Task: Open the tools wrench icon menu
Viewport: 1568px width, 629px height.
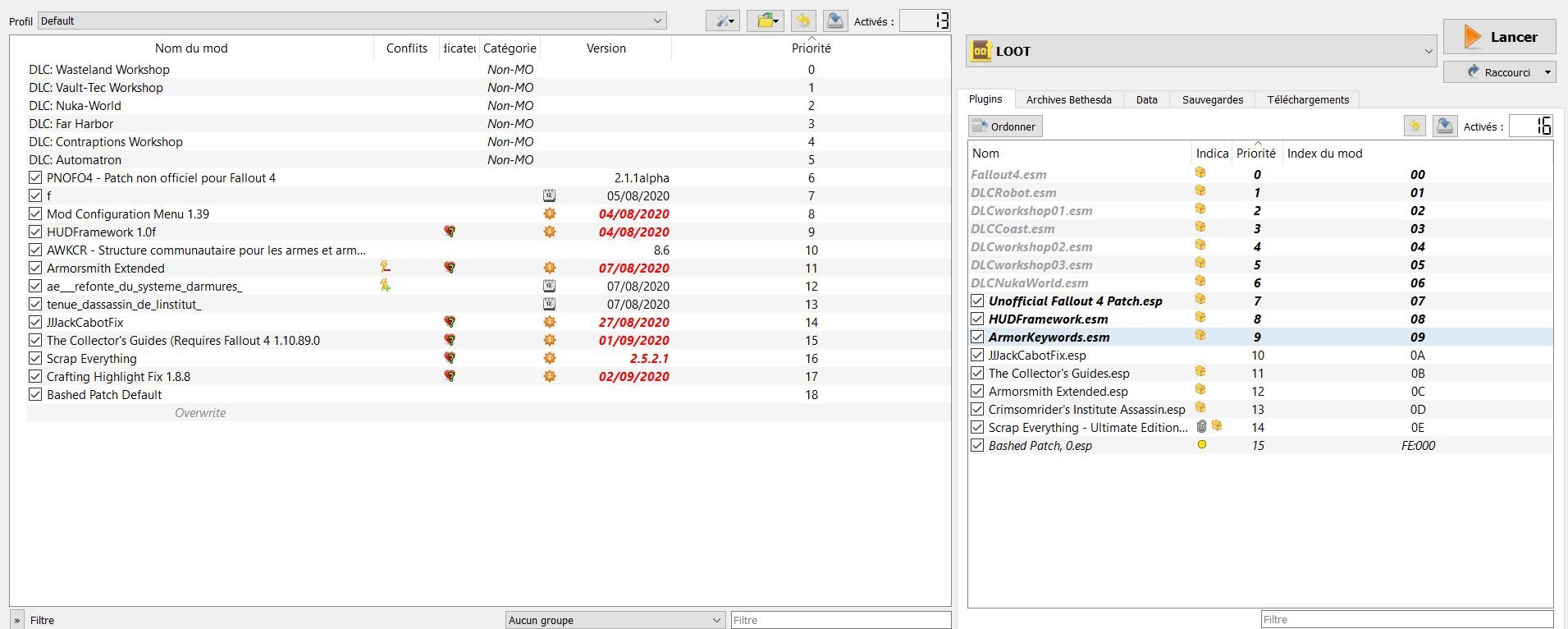Action: coord(723,21)
